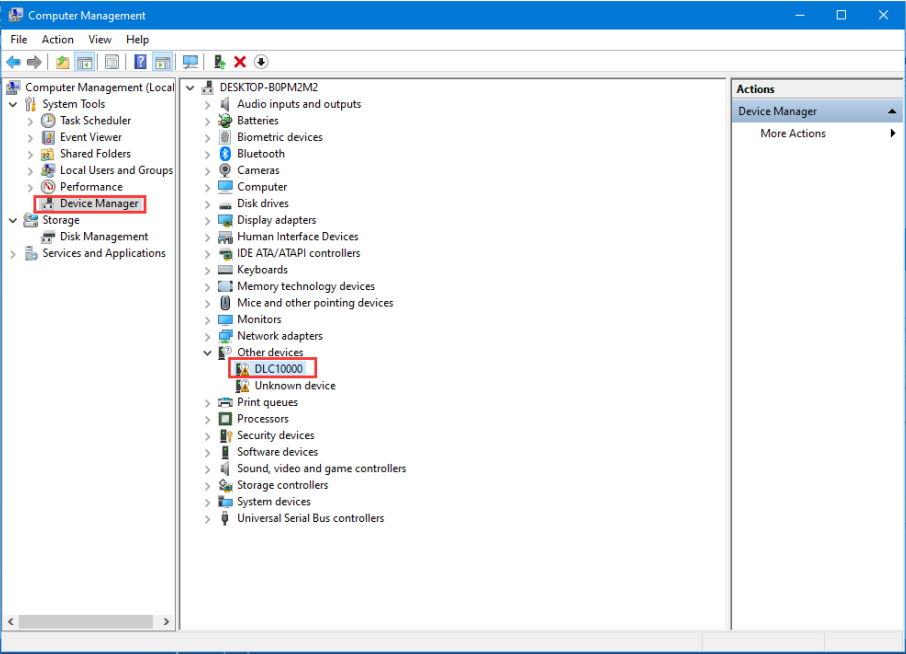Click the Monitors category icon

(x=225, y=319)
